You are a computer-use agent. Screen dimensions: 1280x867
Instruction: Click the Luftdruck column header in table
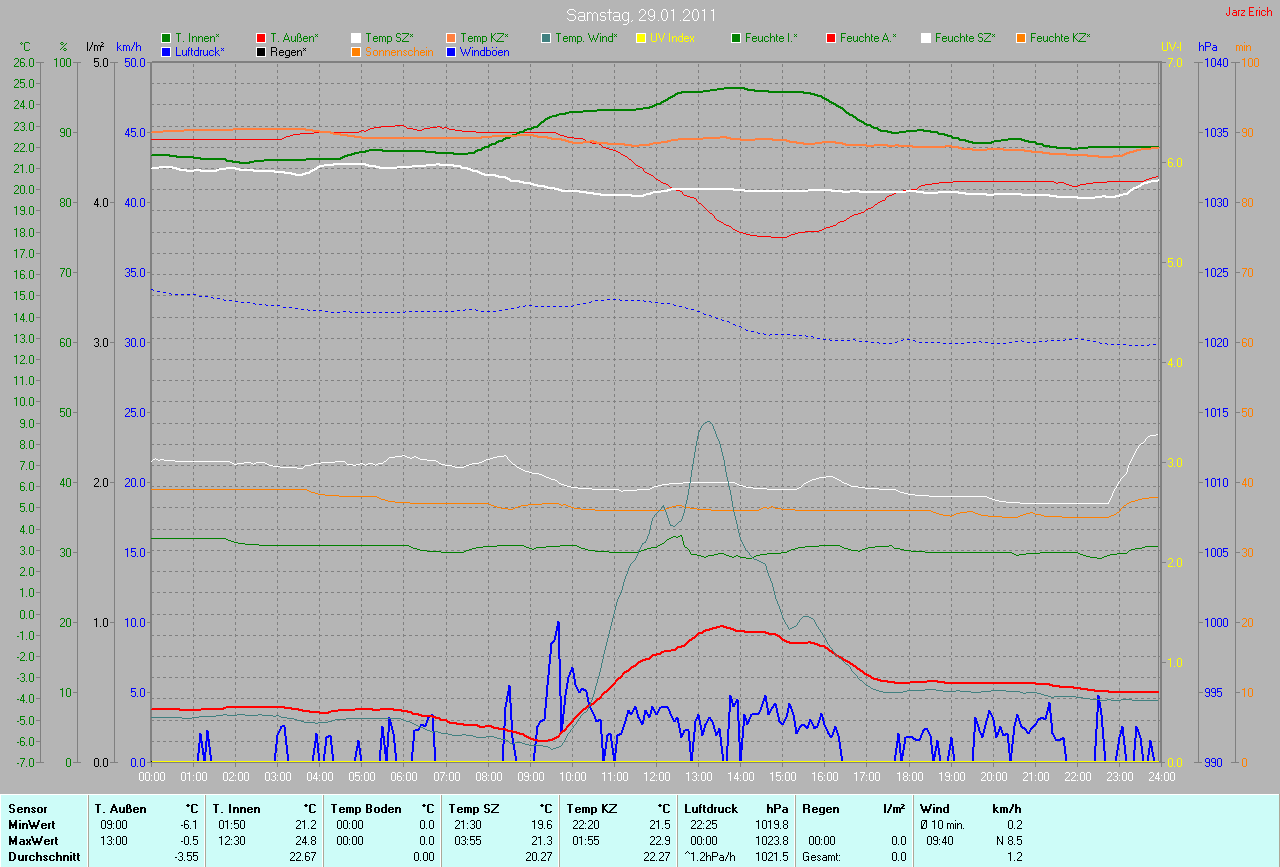712,808
